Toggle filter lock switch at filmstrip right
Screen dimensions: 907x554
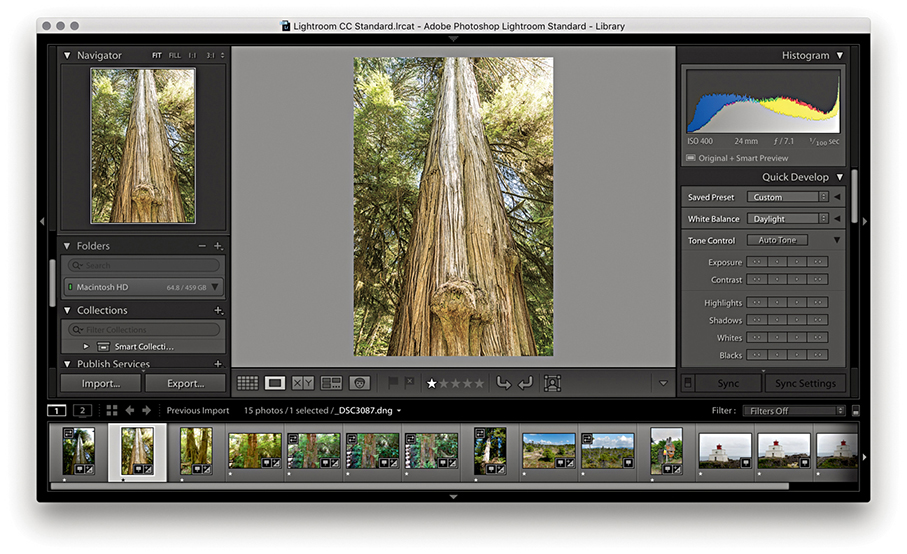(855, 411)
